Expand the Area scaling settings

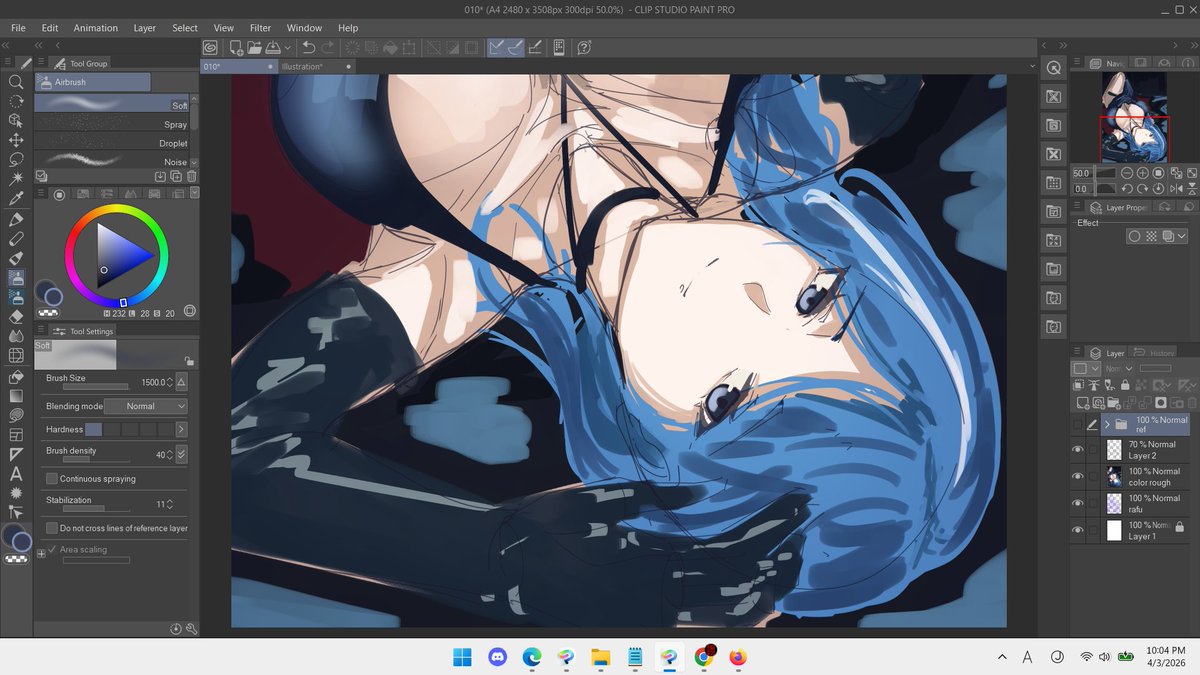(x=41, y=552)
